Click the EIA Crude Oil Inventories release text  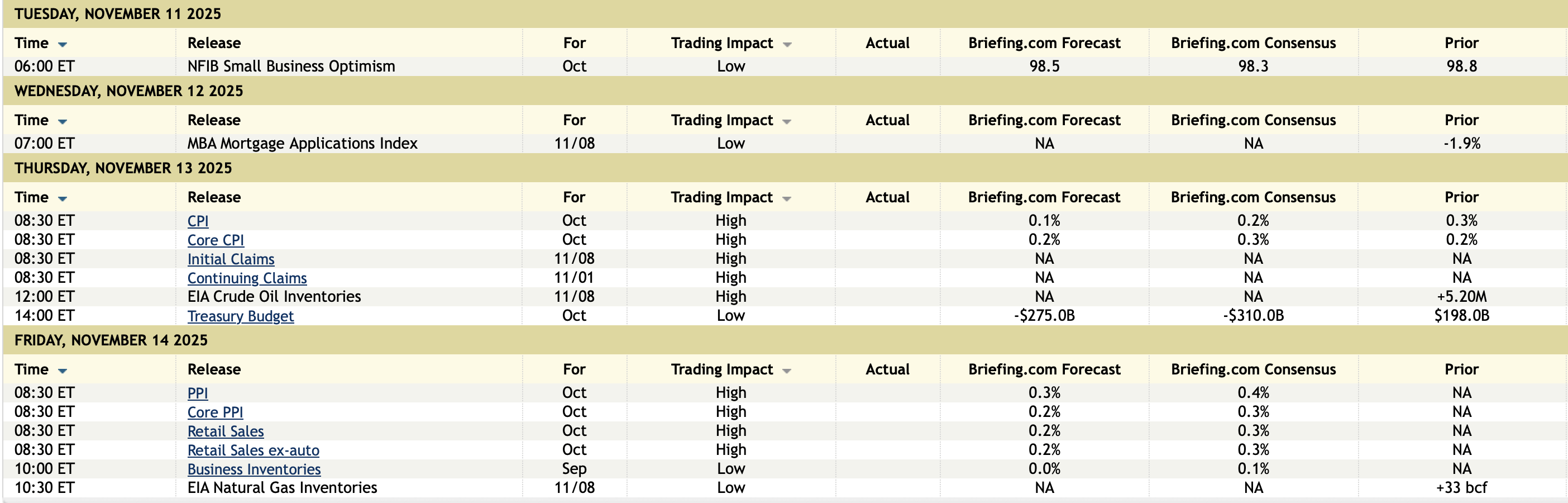[x=274, y=297]
